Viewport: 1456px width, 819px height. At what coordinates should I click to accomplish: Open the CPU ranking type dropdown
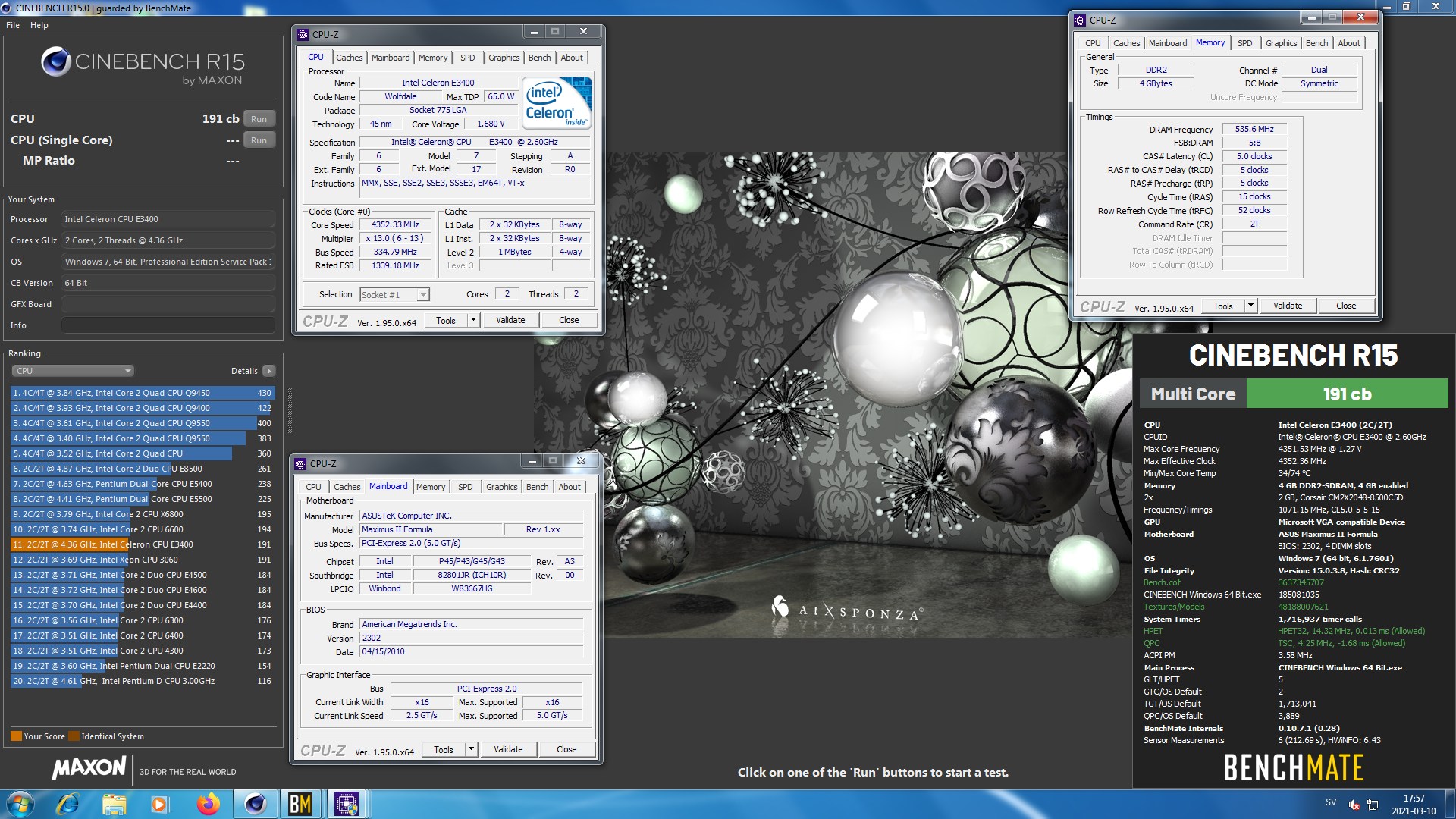tap(73, 371)
